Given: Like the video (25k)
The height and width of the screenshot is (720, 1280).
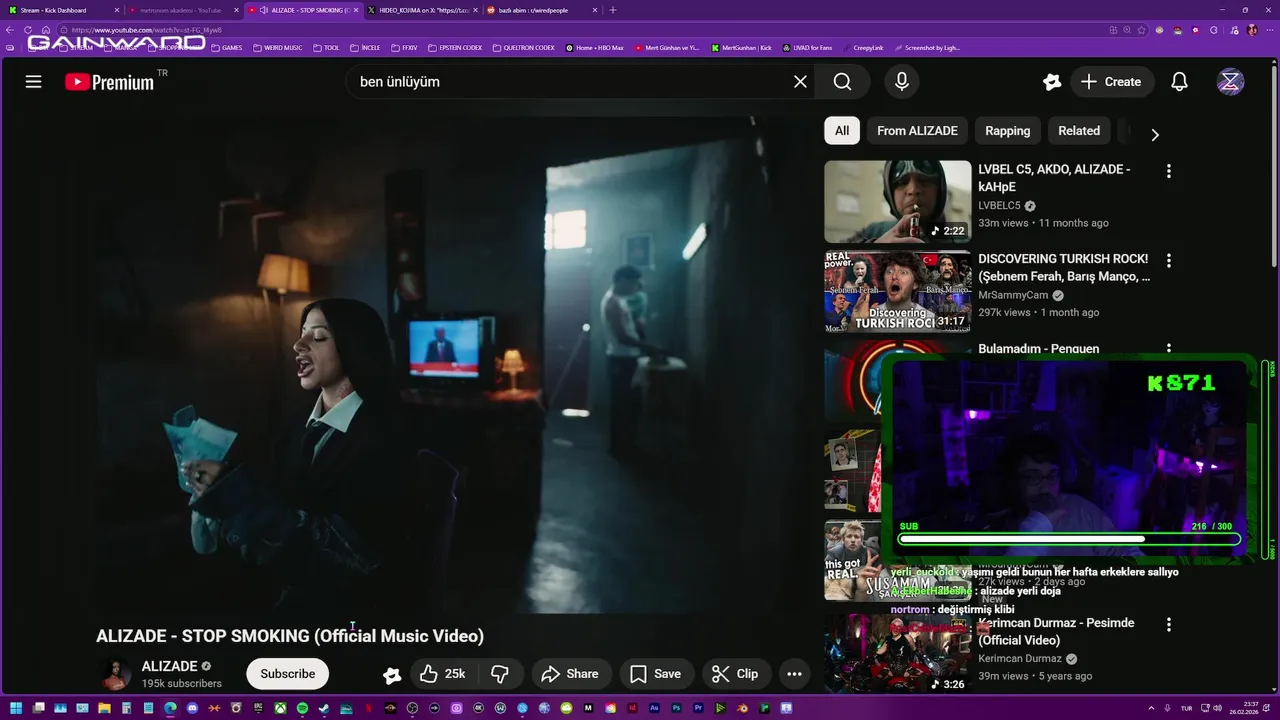Looking at the screenshot, I should [442, 674].
